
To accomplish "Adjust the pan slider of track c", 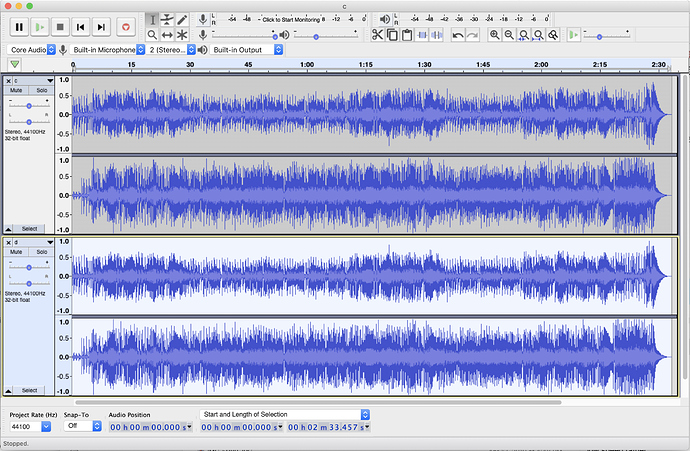I will [29, 121].
